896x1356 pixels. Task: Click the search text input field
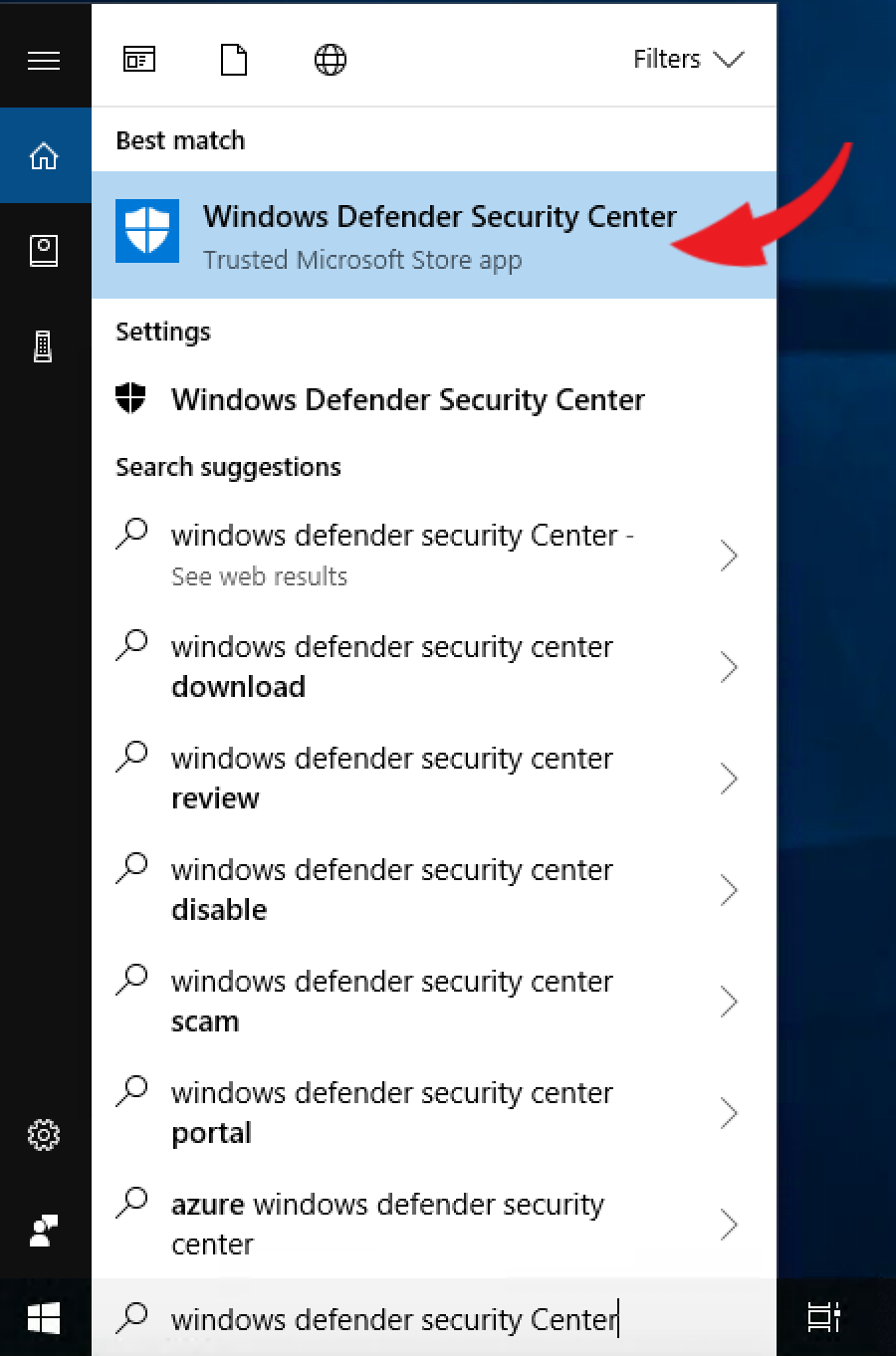438,1319
